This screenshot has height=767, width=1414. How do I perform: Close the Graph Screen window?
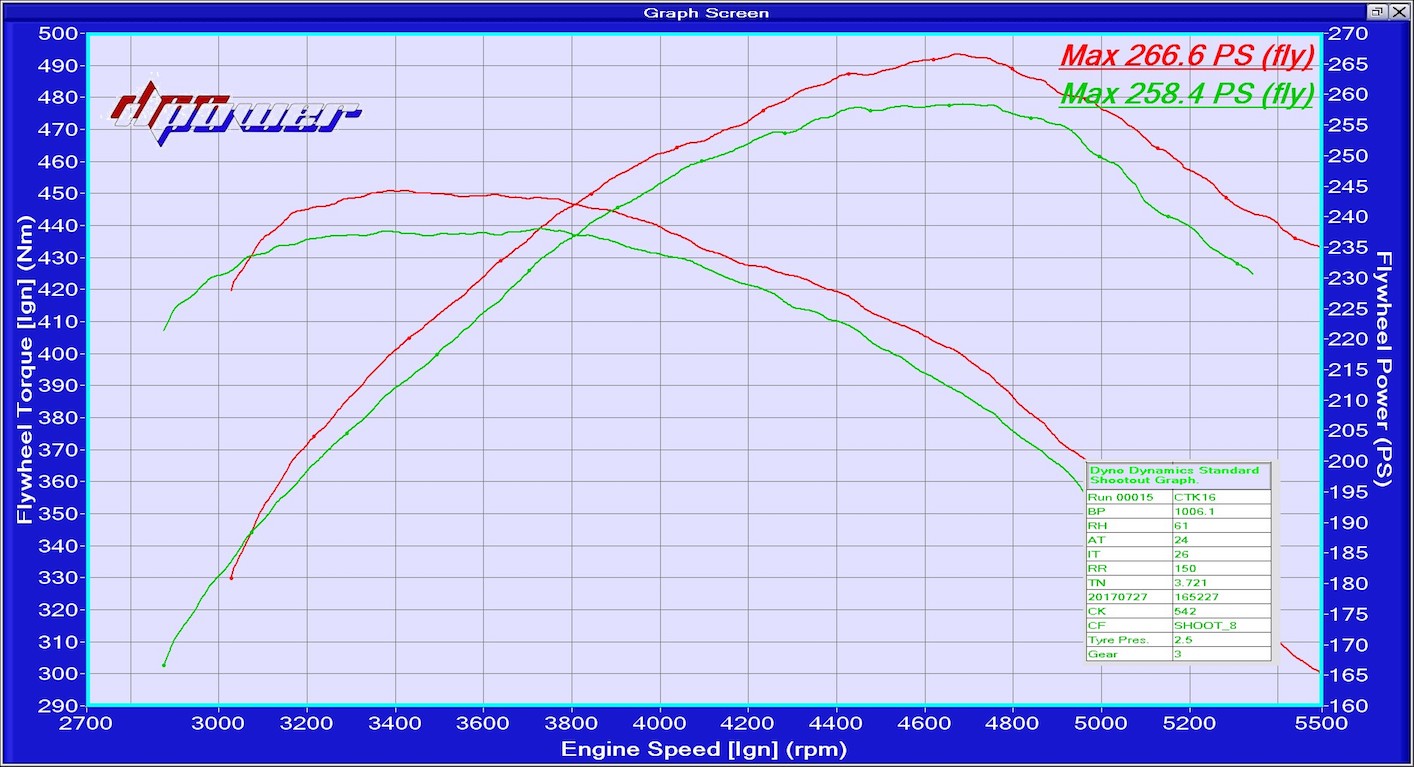(1397, 11)
